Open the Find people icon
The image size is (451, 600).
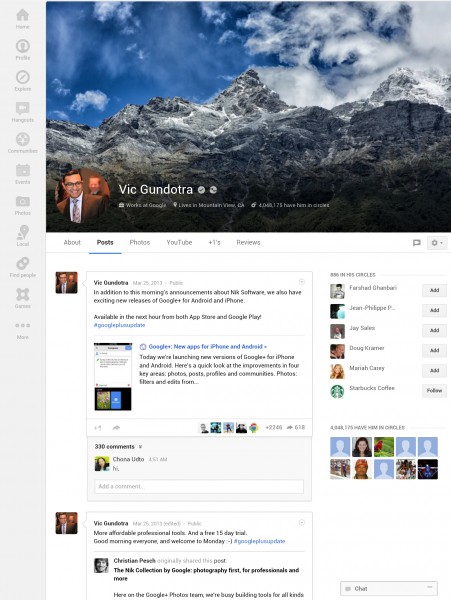23,263
